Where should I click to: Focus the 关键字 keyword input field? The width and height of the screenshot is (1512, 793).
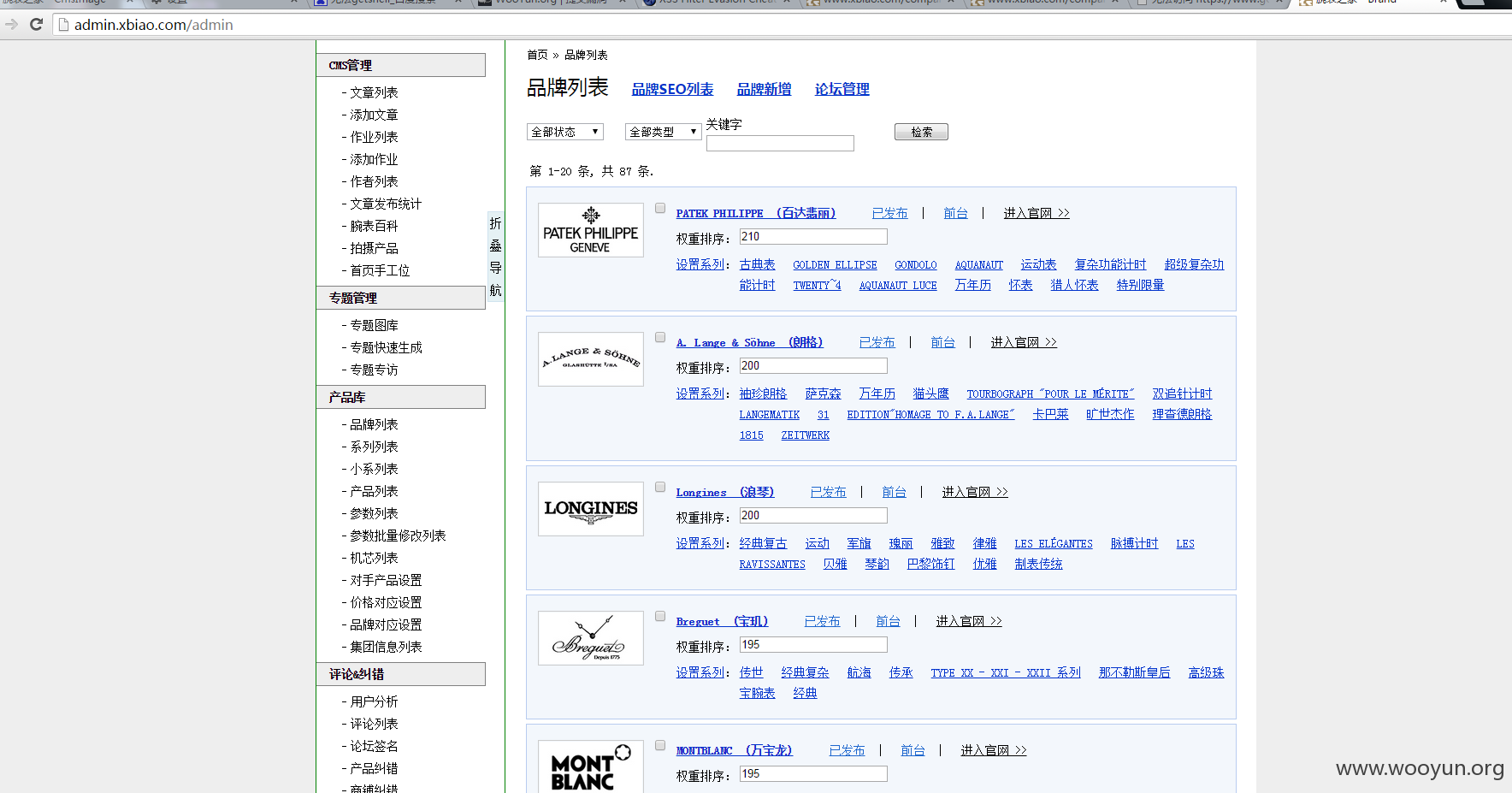pyautogui.click(x=780, y=143)
